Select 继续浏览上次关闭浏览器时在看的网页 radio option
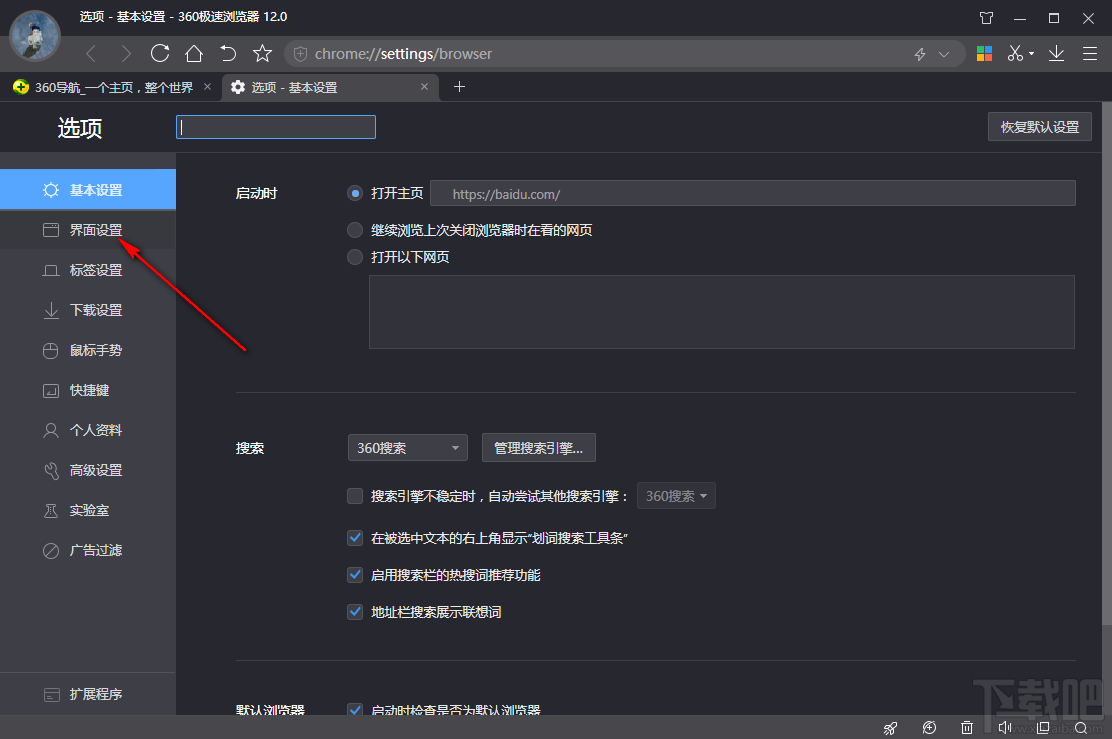Viewport: 1112px width, 739px height. (x=355, y=230)
